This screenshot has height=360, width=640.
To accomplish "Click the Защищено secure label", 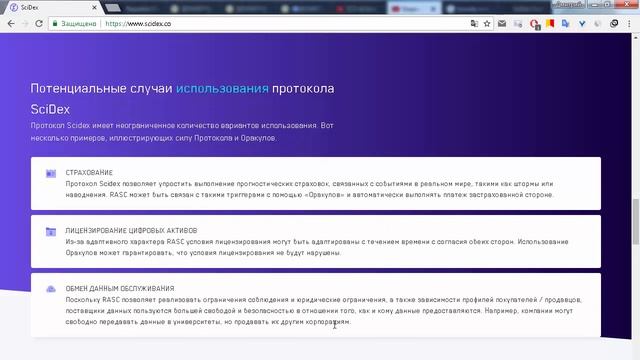I will pyautogui.click(x=78, y=24).
